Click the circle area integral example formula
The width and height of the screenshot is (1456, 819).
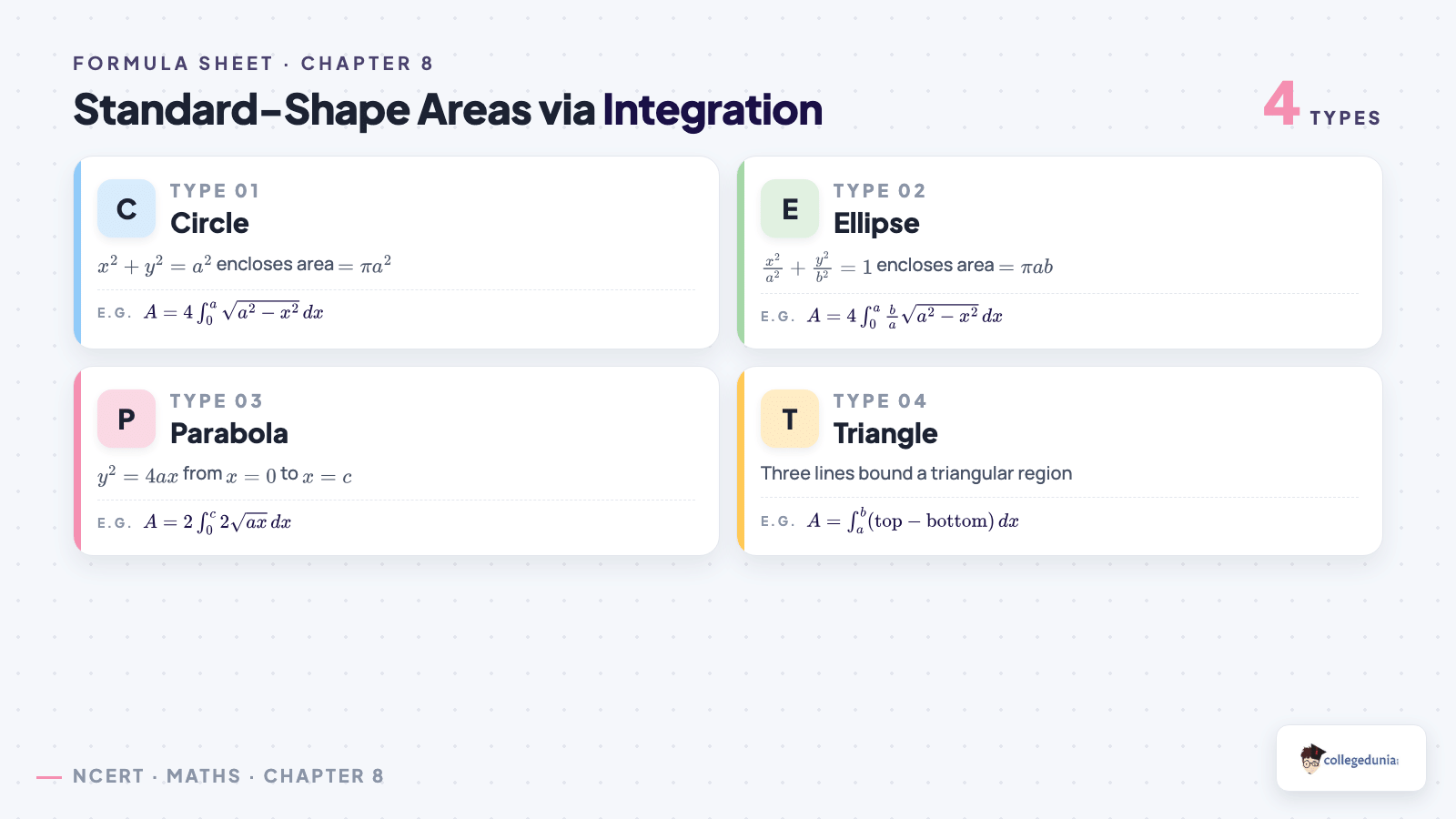234,312
